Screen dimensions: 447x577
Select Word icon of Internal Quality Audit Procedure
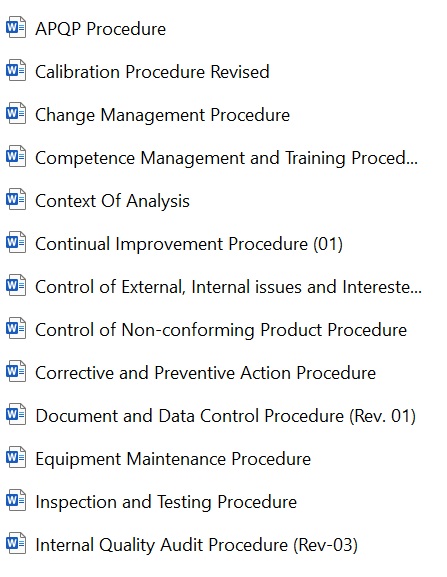click(x=16, y=543)
